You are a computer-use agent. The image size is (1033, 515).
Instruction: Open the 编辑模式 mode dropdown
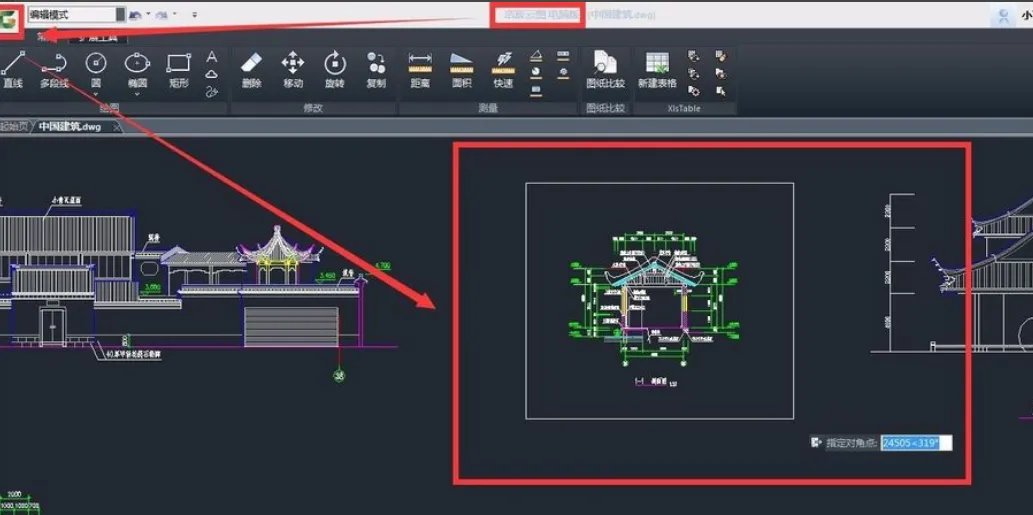coord(120,15)
